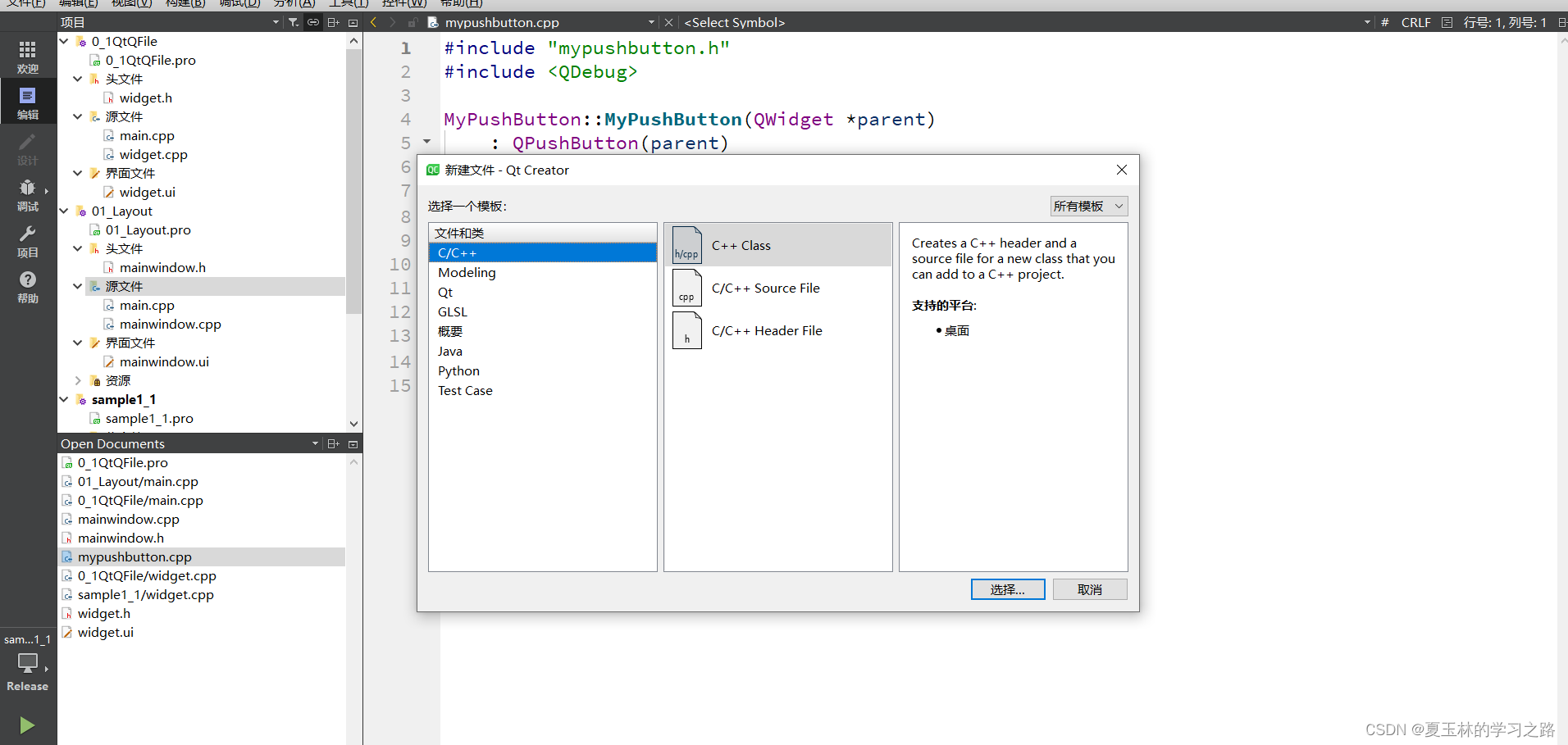This screenshot has height=745, width=1568.
Task: Close the Open Documents panel
Action: tap(353, 443)
